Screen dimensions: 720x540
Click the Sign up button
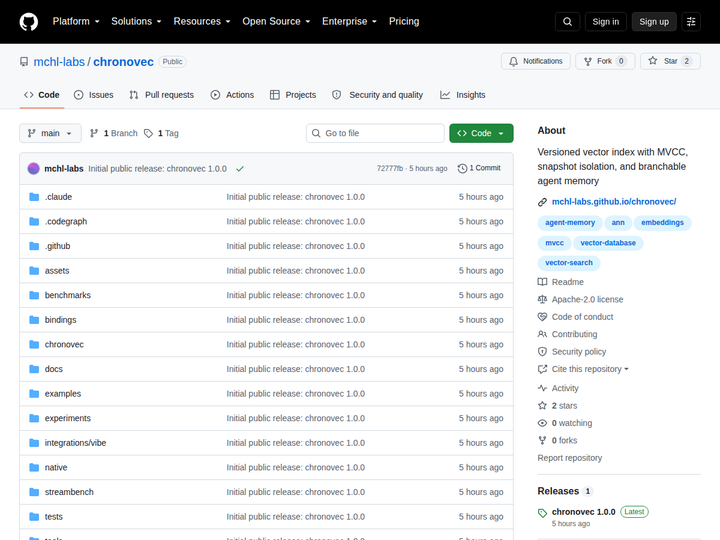pos(654,22)
